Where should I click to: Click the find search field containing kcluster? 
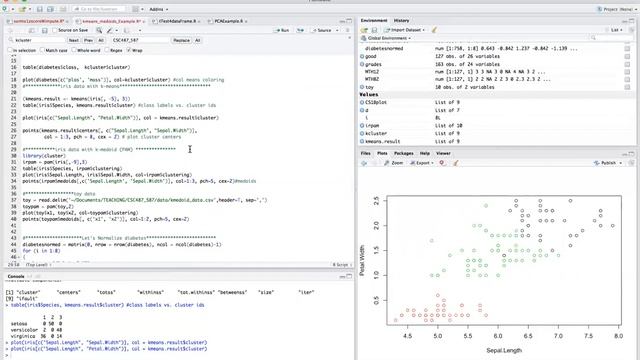[37, 40]
